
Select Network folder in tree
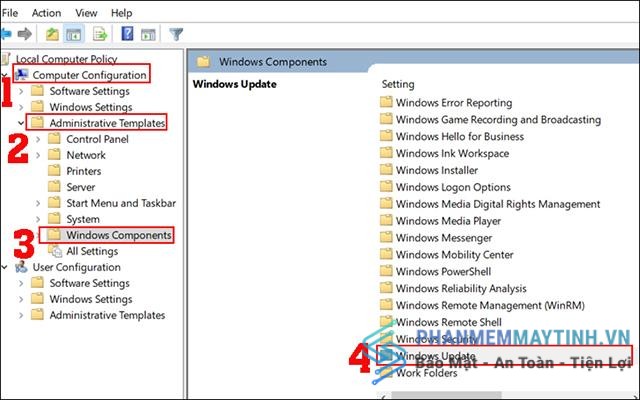tap(86, 155)
